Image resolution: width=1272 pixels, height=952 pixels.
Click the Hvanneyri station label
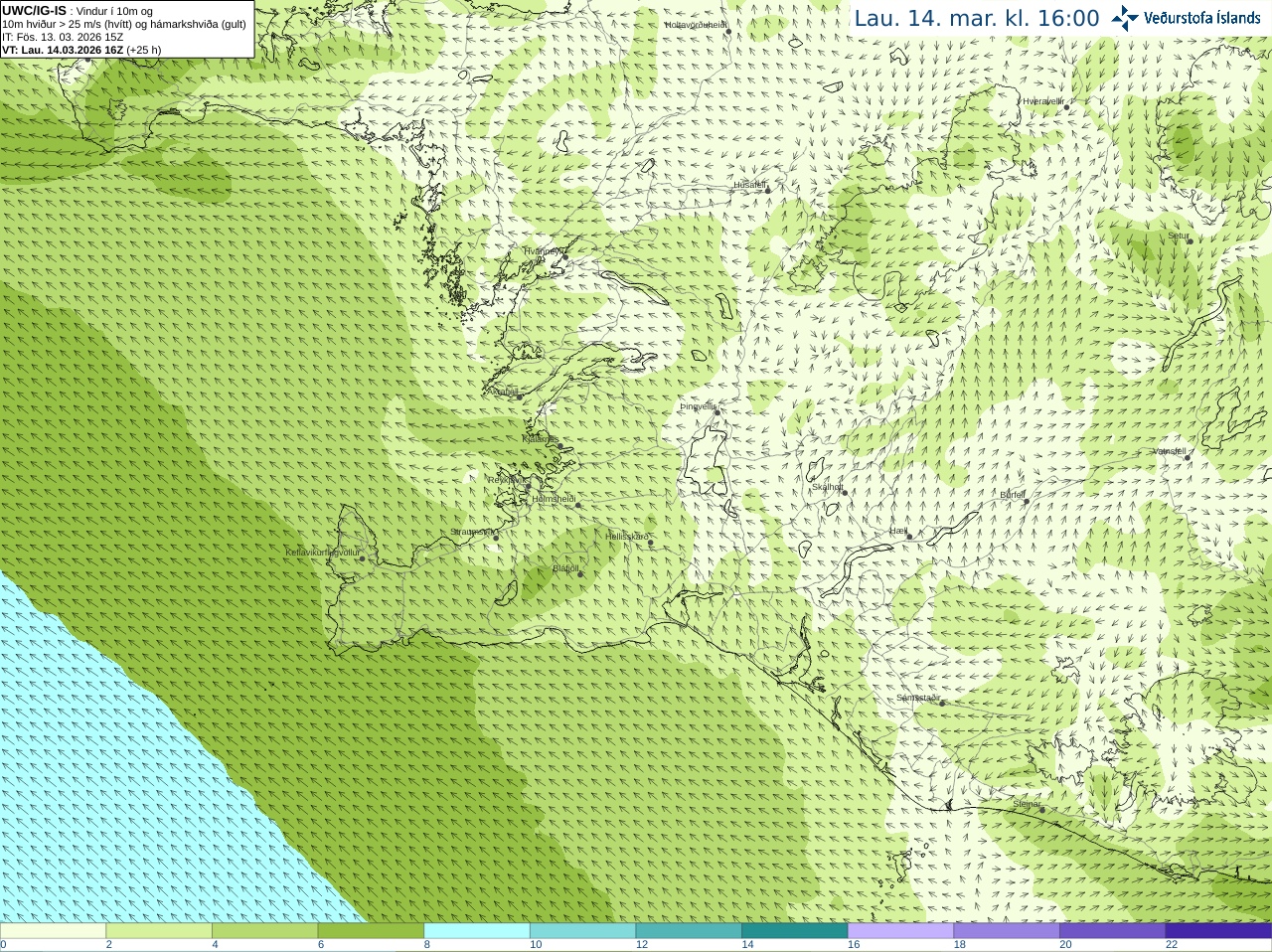pyautogui.click(x=544, y=251)
